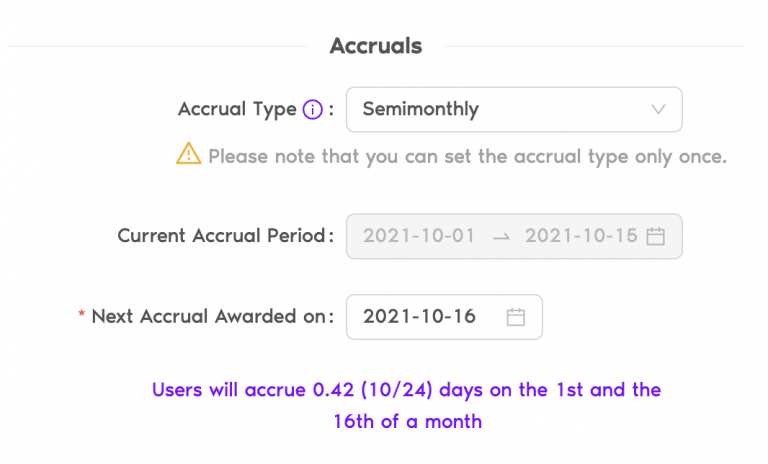
Task: Click the 16th of a month text line
Action: (408, 421)
